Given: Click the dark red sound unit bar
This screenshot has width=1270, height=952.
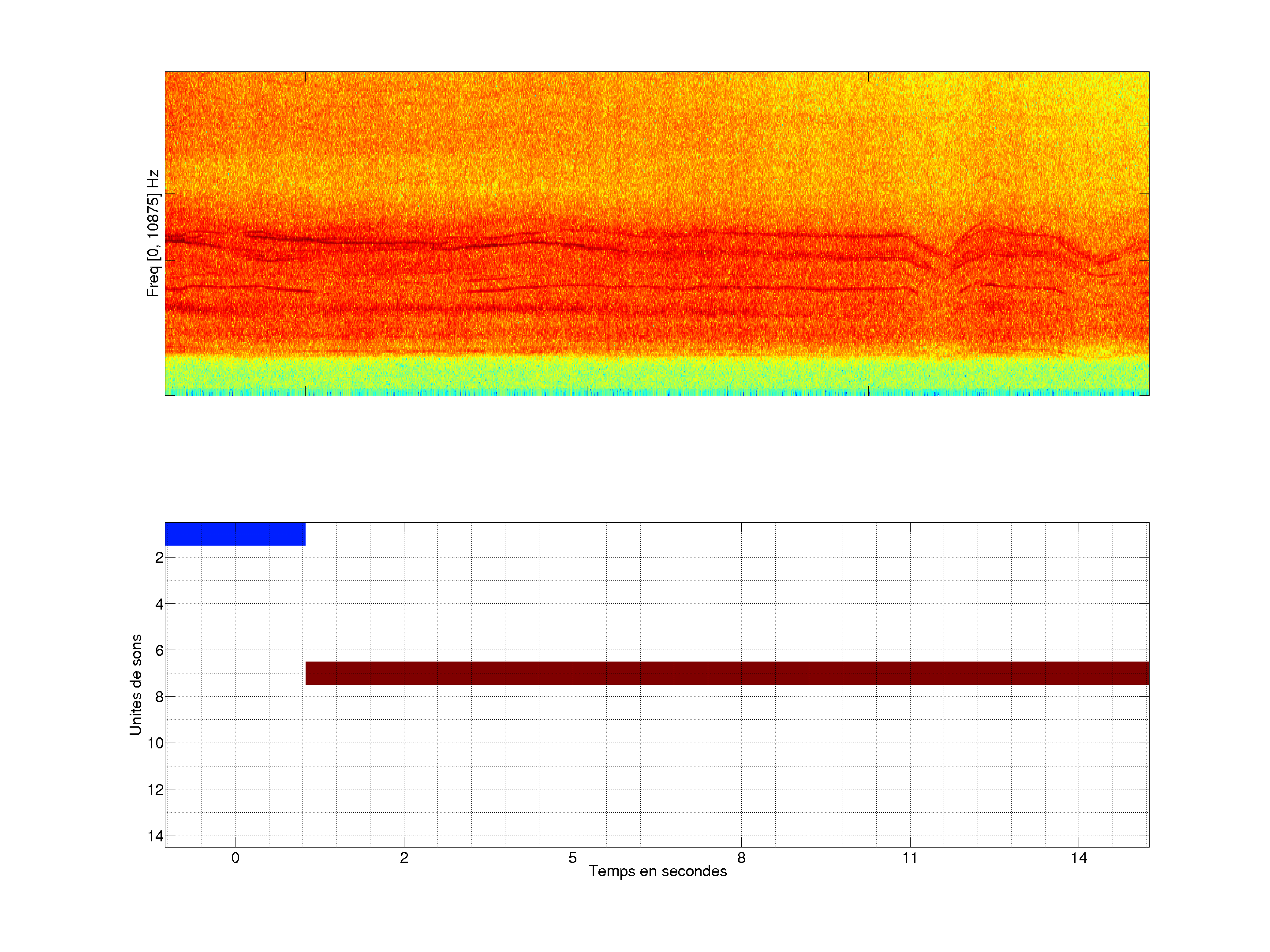Looking at the screenshot, I should [727, 673].
